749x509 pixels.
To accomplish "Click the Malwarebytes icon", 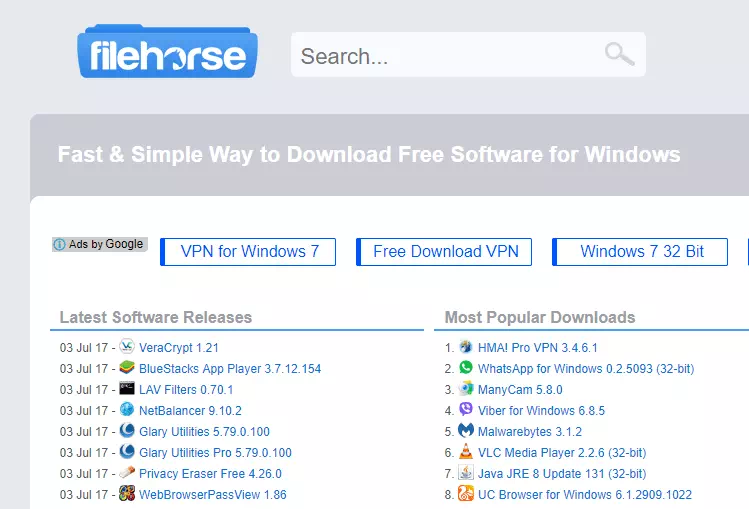I will click(x=466, y=430).
